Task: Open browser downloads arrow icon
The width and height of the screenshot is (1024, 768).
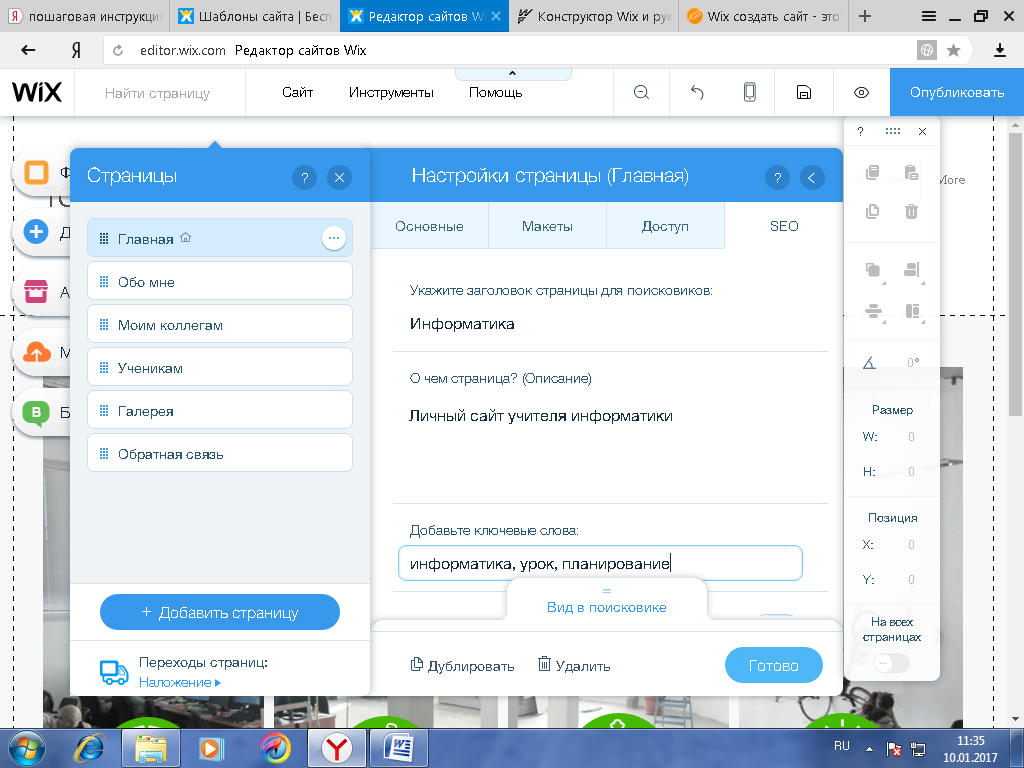Action: tap(1000, 50)
